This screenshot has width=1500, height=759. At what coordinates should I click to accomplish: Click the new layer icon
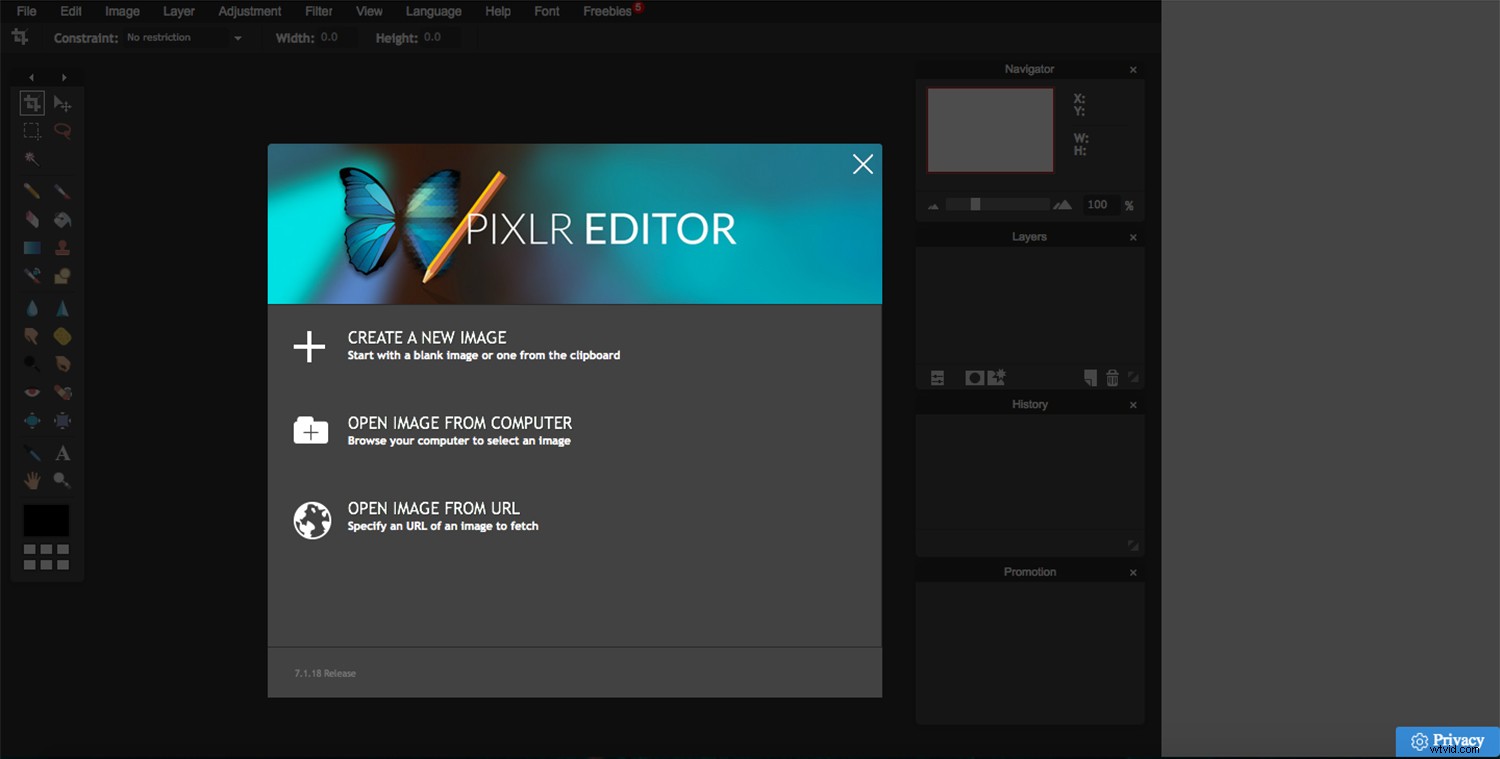[1090, 377]
